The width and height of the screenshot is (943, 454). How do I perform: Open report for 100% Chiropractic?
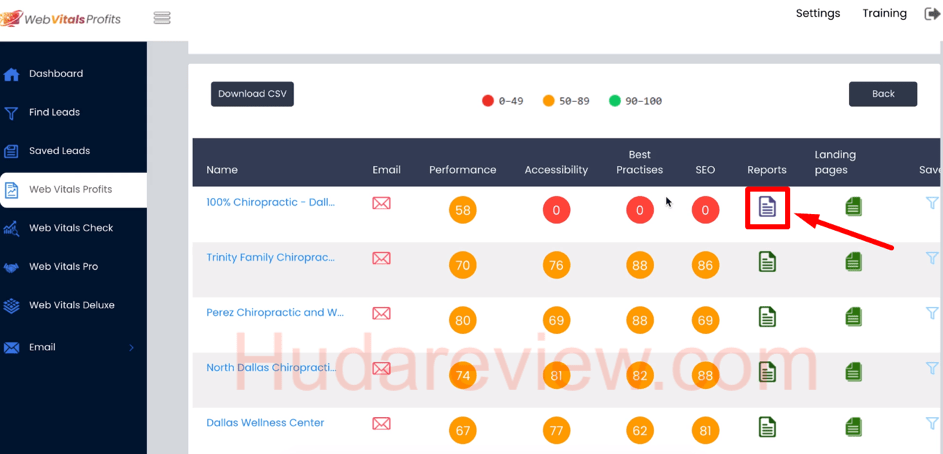point(767,207)
